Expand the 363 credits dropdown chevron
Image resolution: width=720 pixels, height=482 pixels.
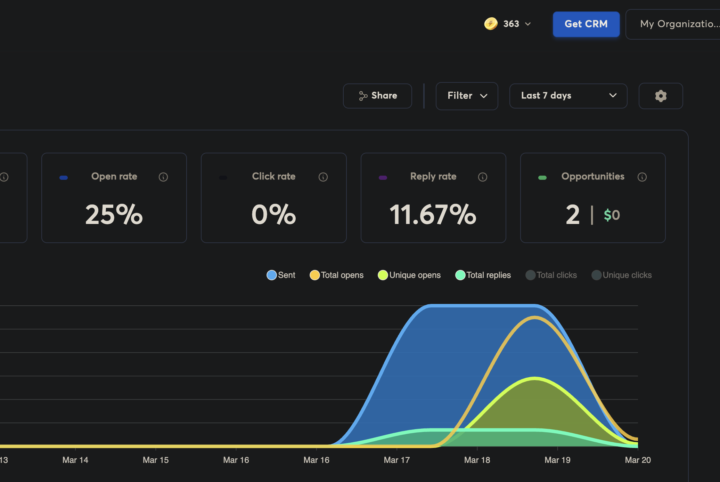pyautogui.click(x=528, y=24)
